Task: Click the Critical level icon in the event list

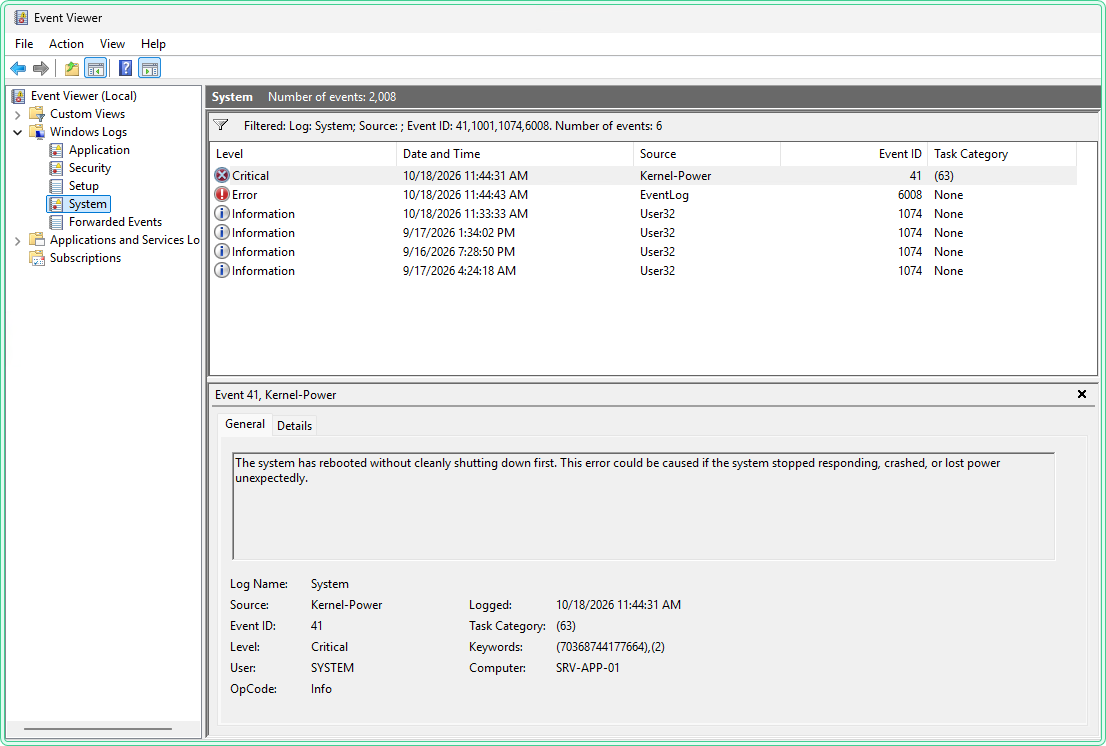Action: tap(222, 176)
